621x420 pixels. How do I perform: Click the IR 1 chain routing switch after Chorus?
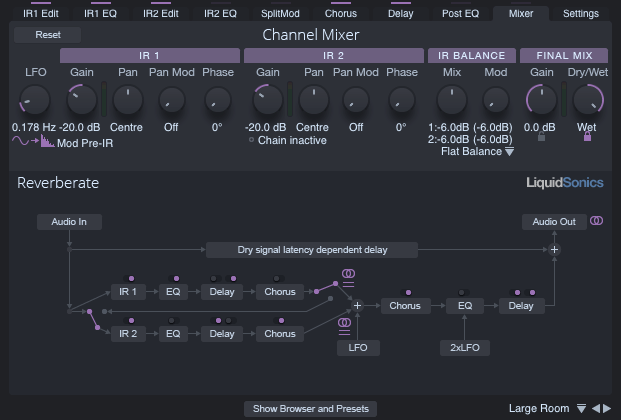(x=326, y=288)
